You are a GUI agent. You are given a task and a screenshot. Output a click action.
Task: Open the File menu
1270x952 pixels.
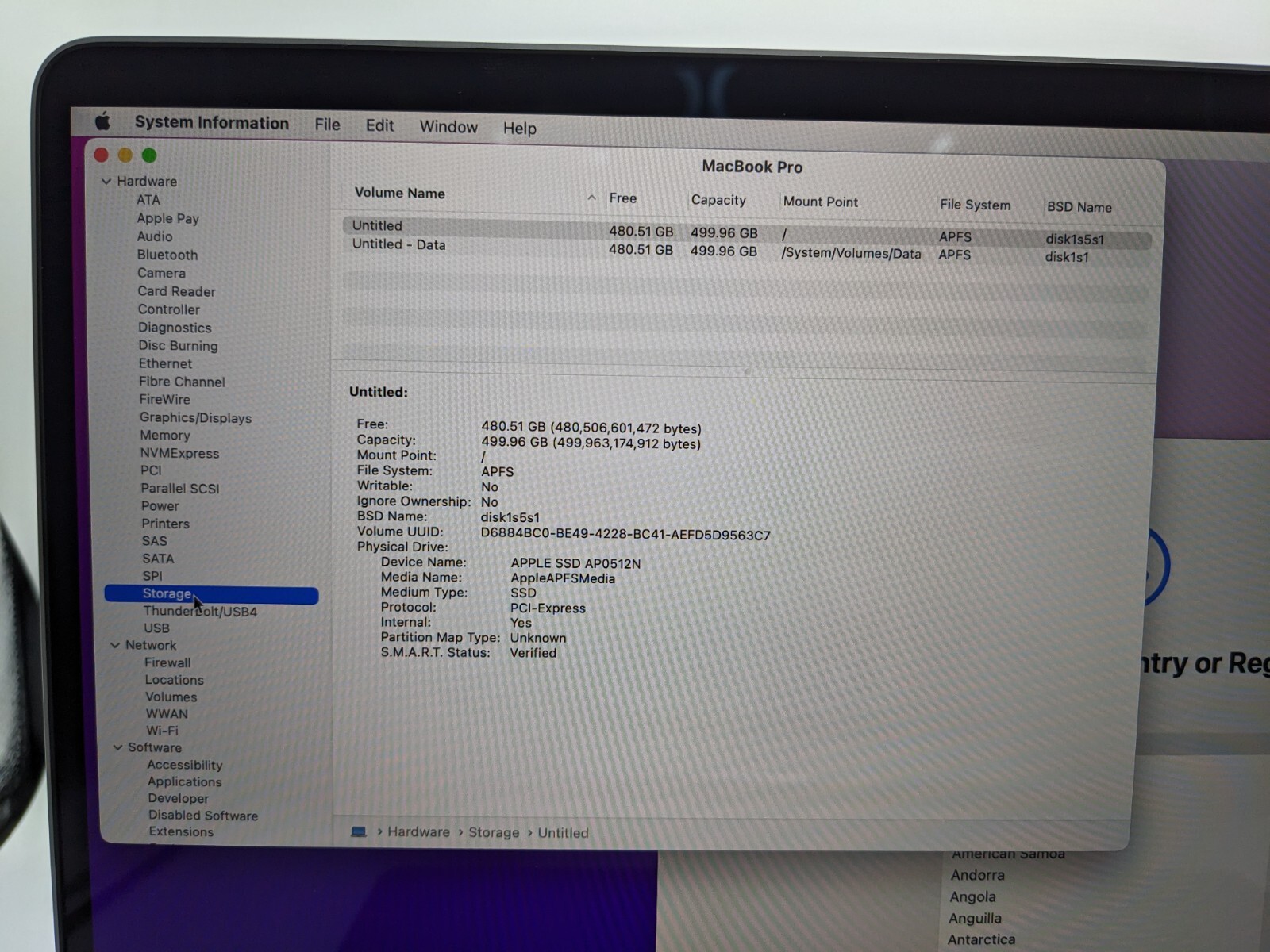pyautogui.click(x=327, y=125)
